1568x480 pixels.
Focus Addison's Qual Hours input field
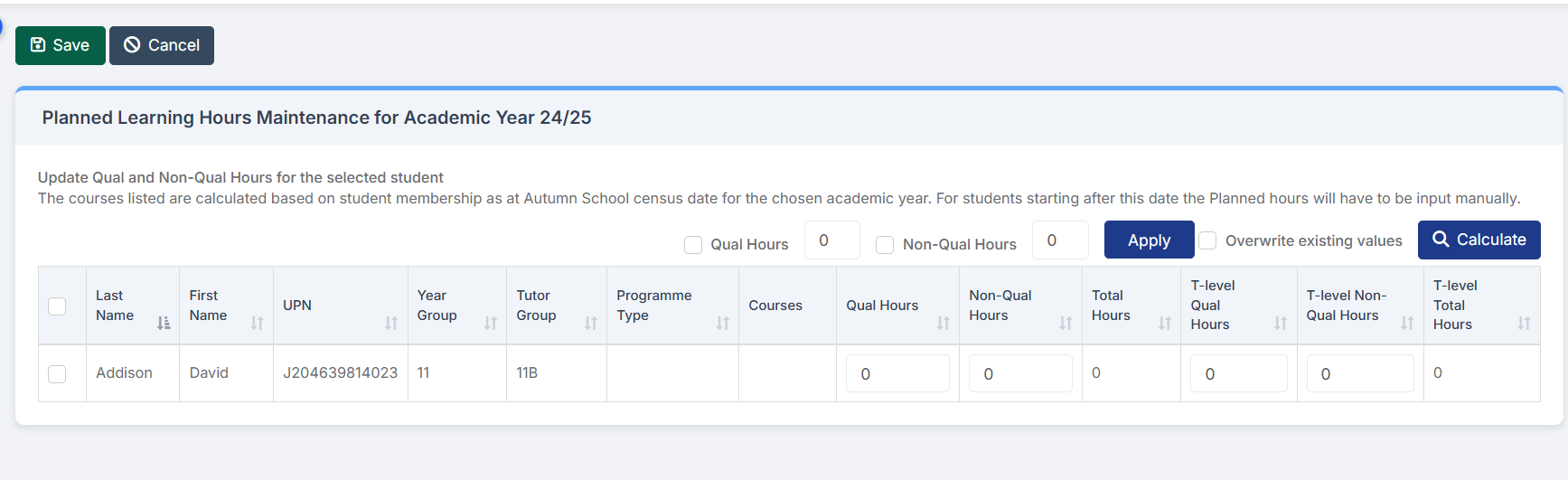click(897, 373)
